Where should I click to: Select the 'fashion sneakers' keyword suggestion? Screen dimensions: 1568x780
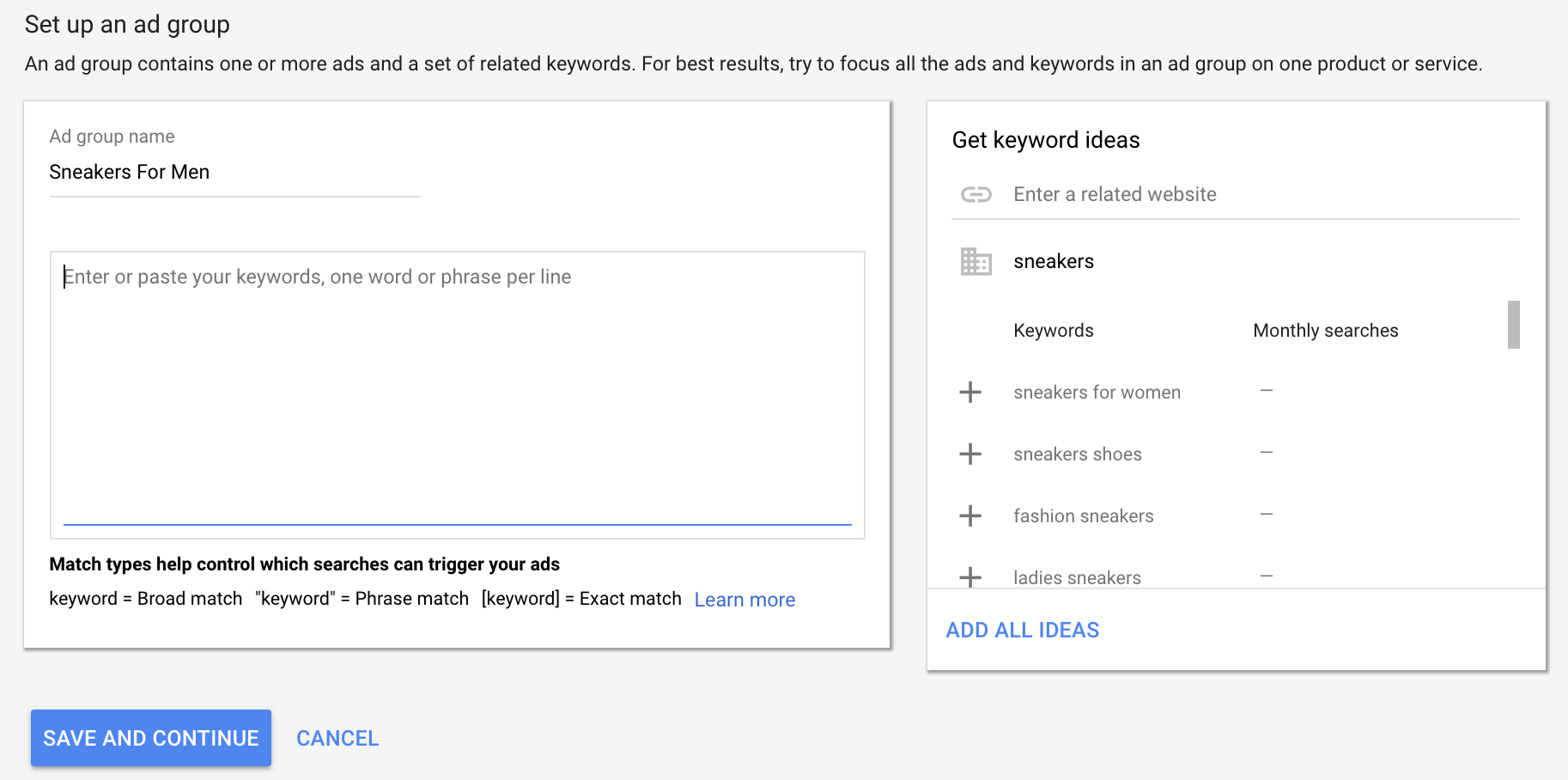coord(1083,516)
